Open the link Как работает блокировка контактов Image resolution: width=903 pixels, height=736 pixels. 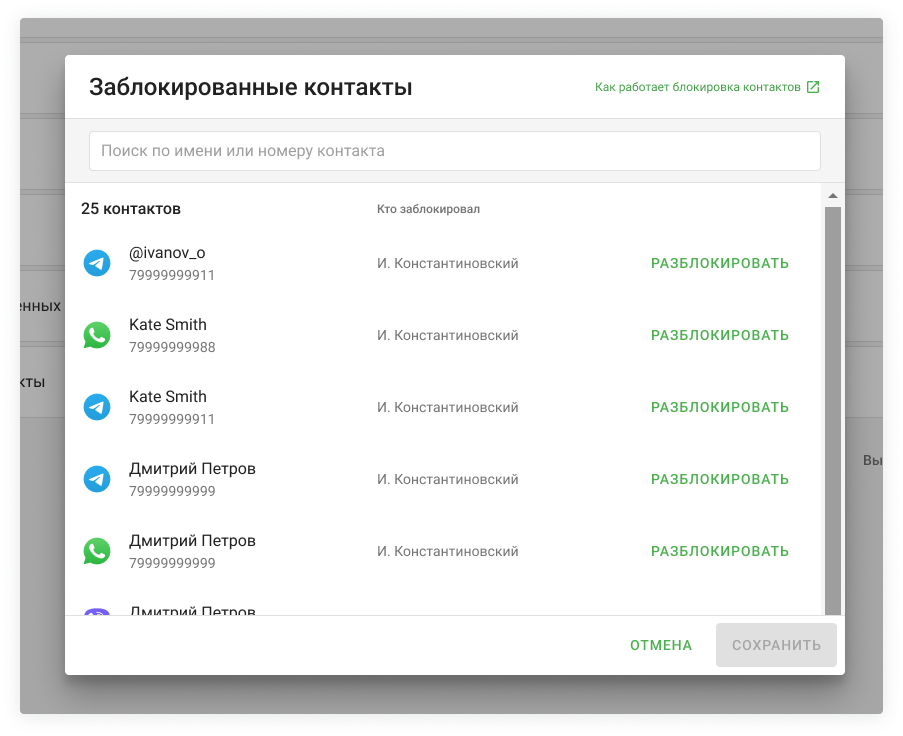[x=697, y=87]
